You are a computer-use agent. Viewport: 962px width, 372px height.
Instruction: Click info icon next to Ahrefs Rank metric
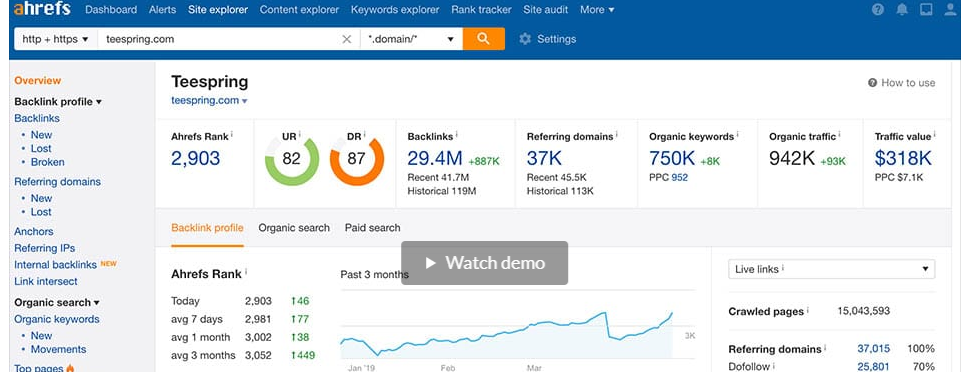(232, 135)
